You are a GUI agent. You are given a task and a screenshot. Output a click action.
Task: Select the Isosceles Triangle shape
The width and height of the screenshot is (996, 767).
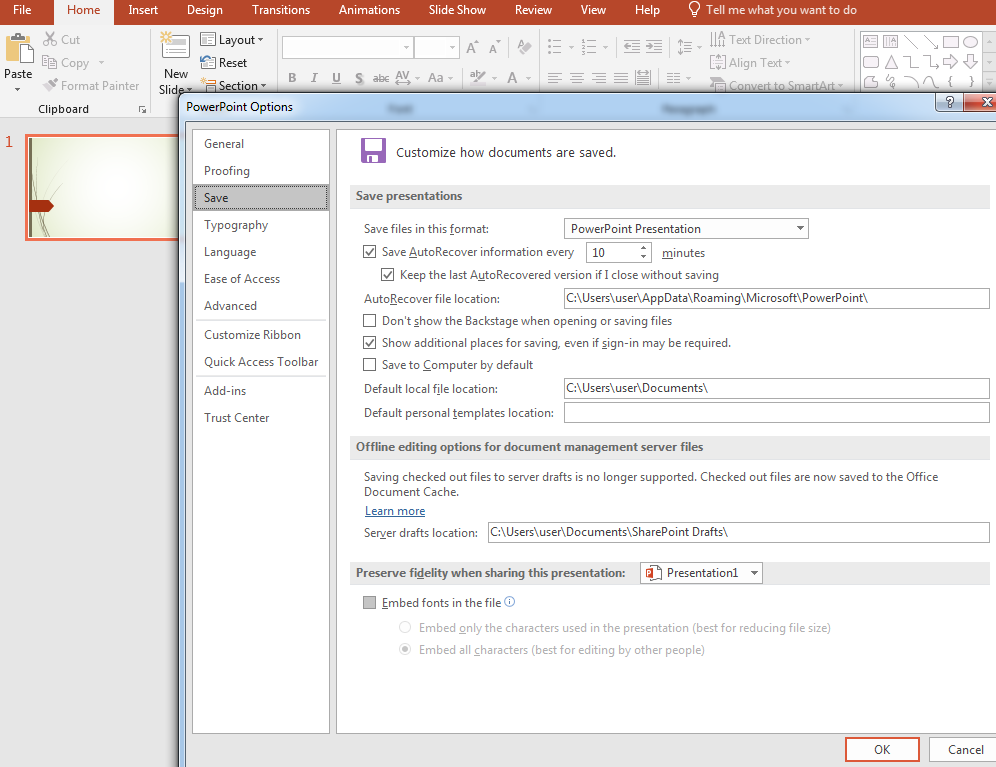pyautogui.click(x=891, y=62)
